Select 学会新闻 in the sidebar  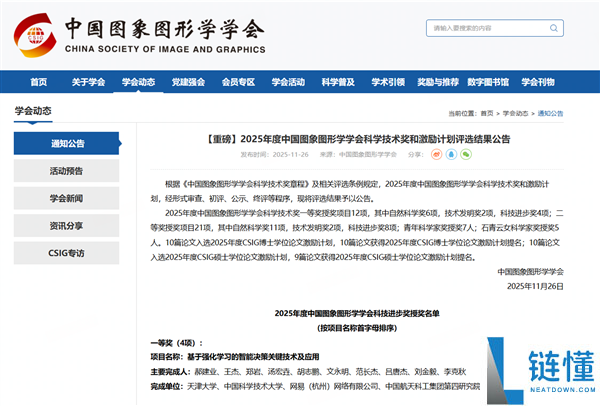[67, 198]
